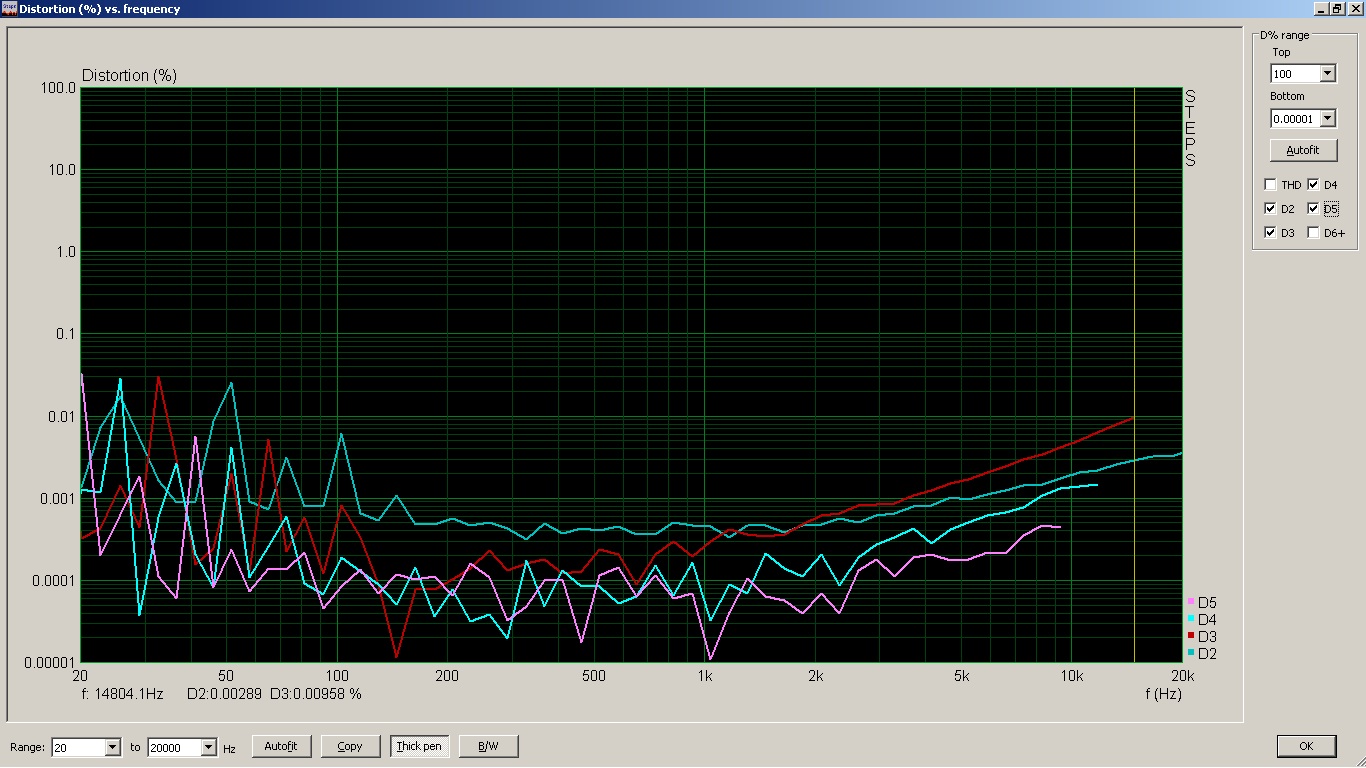Toggle the D5 harmonic checkbox
Screen dimensions: 1366x768
click(1313, 209)
